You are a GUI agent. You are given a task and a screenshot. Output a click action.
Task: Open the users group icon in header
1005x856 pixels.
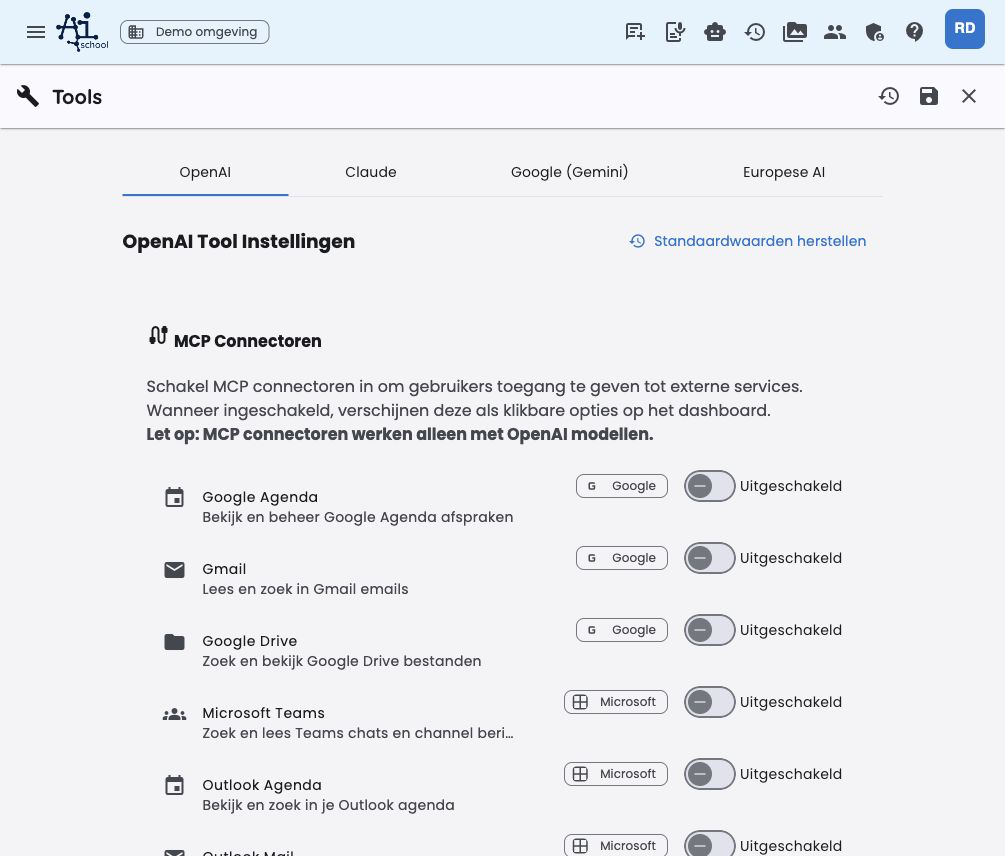point(835,31)
